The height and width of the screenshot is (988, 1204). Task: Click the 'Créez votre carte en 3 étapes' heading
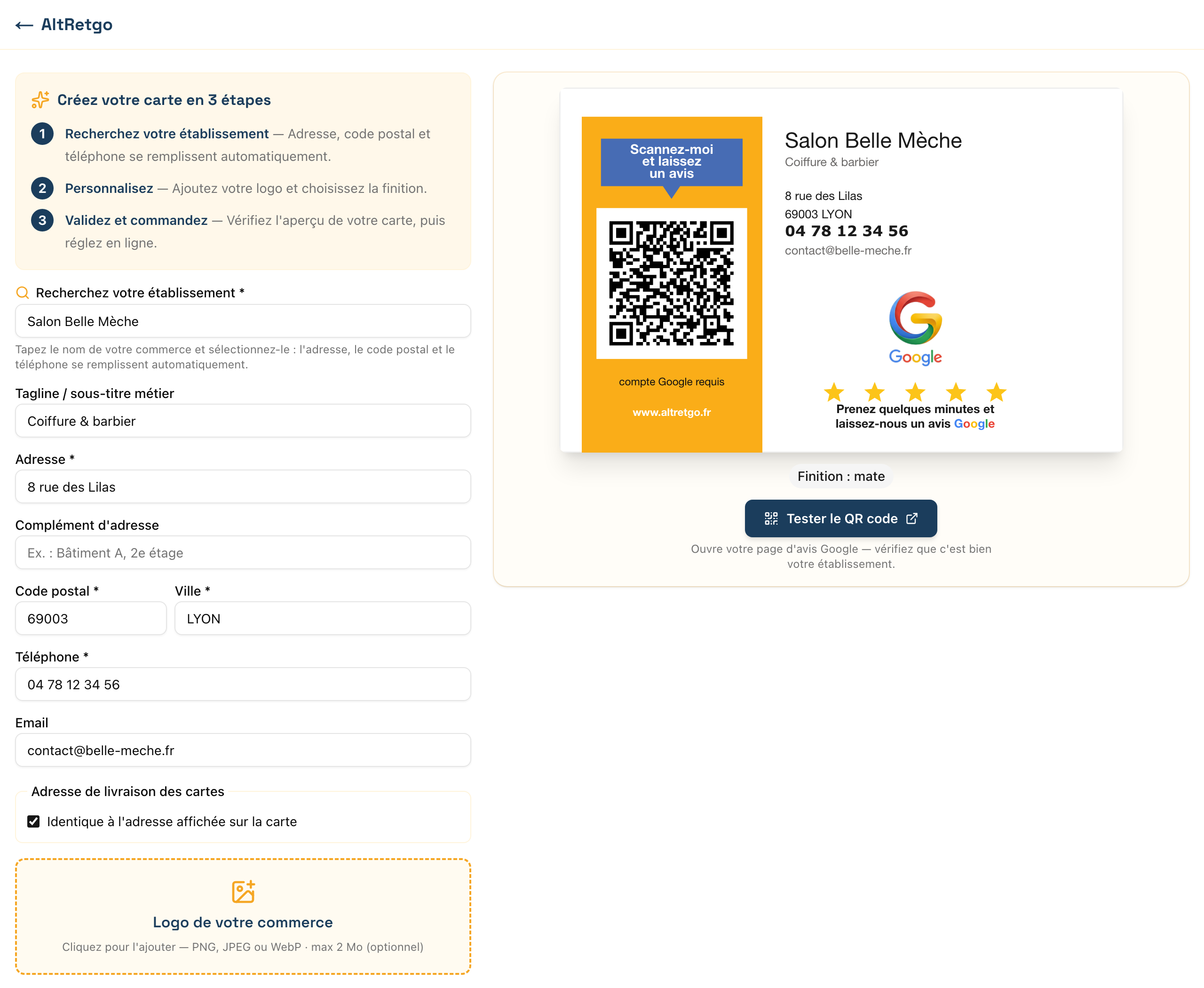tap(164, 100)
